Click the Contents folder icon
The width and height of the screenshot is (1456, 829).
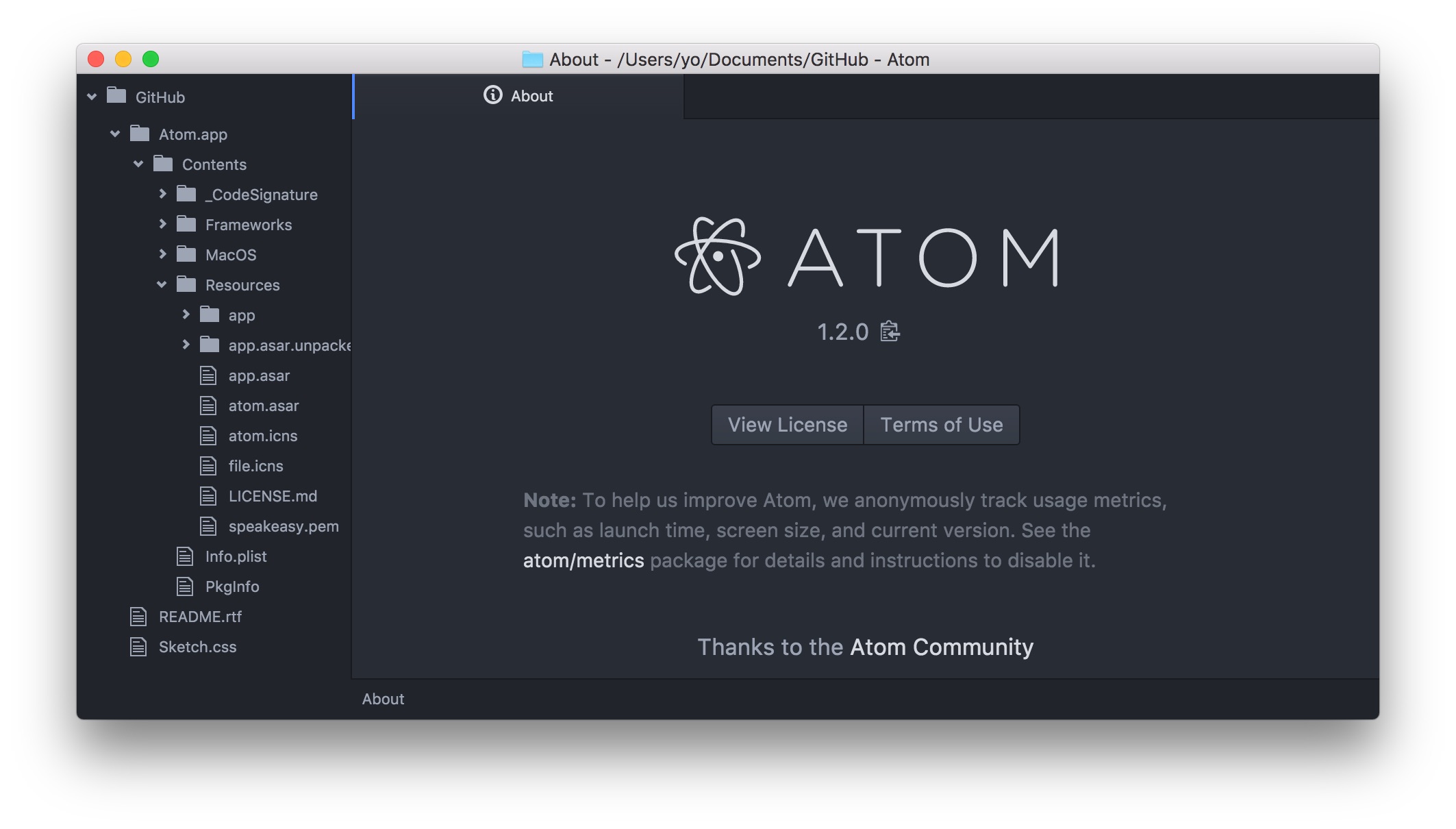[163, 163]
